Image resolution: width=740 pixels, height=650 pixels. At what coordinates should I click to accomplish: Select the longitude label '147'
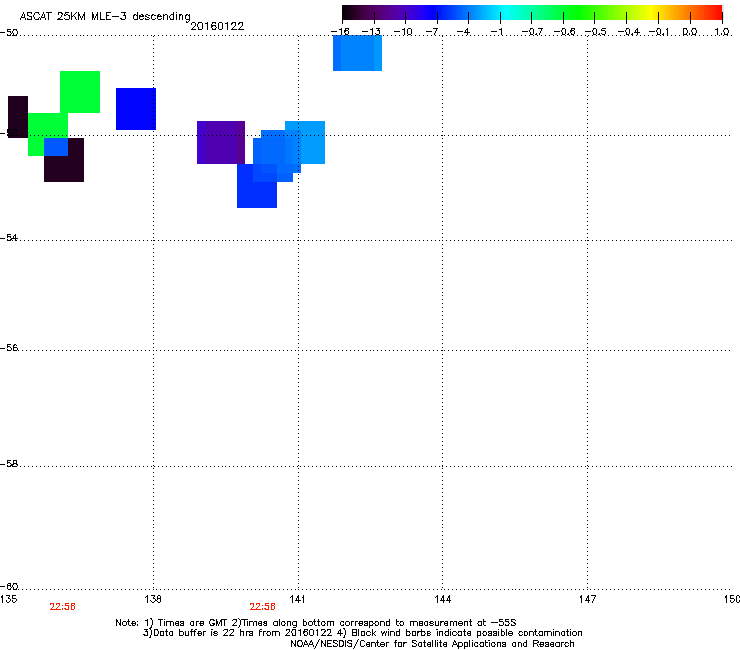point(587,599)
